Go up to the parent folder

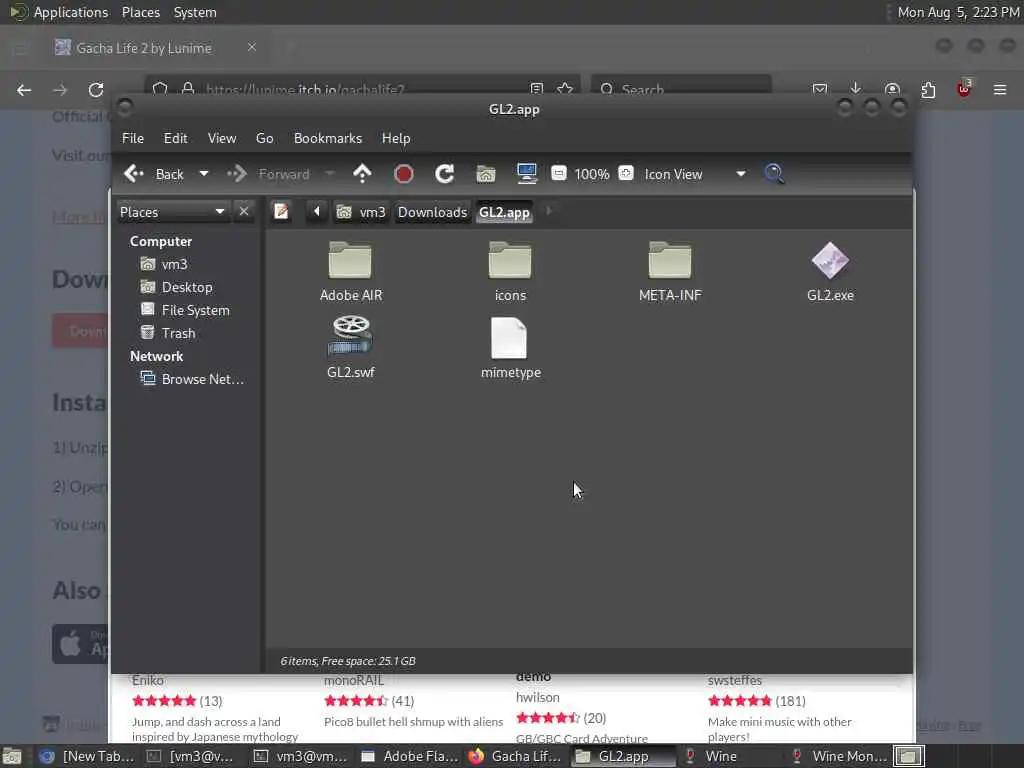pyautogui.click(x=362, y=174)
